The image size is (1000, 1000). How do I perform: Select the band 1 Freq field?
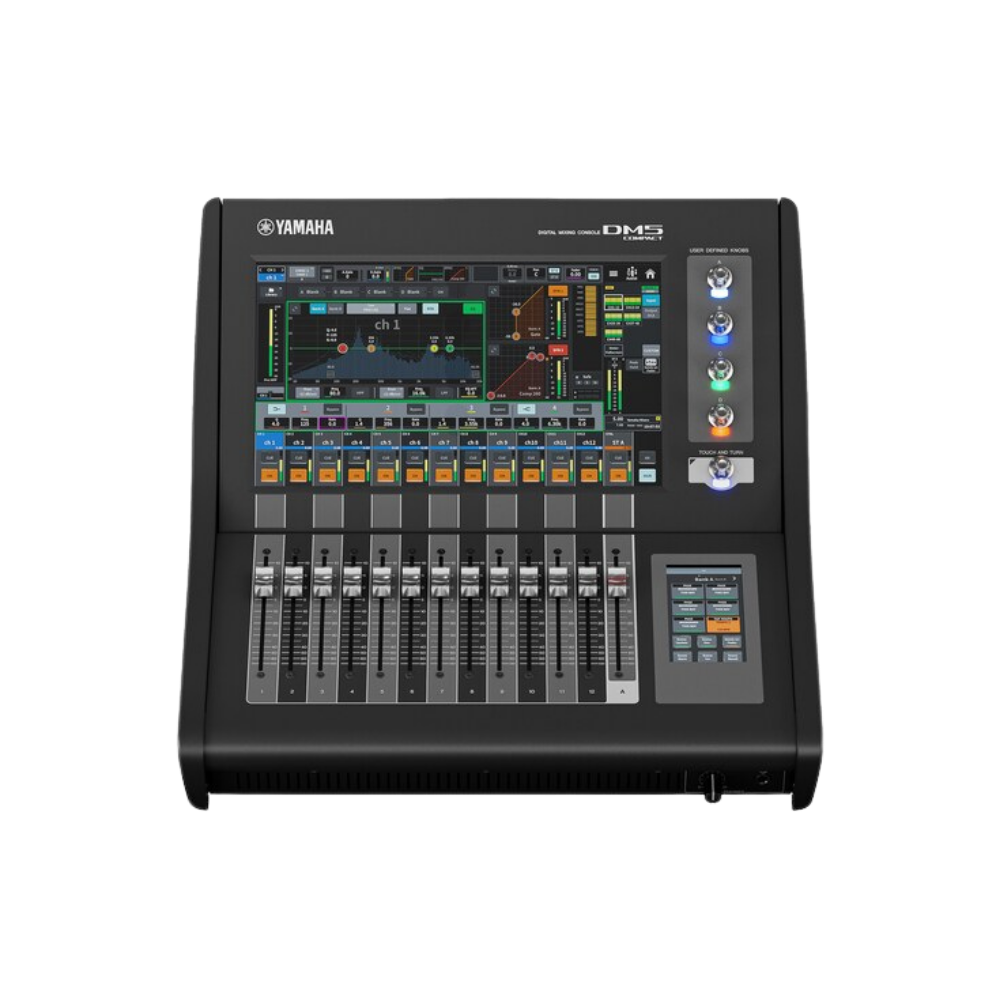pyautogui.click(x=304, y=422)
